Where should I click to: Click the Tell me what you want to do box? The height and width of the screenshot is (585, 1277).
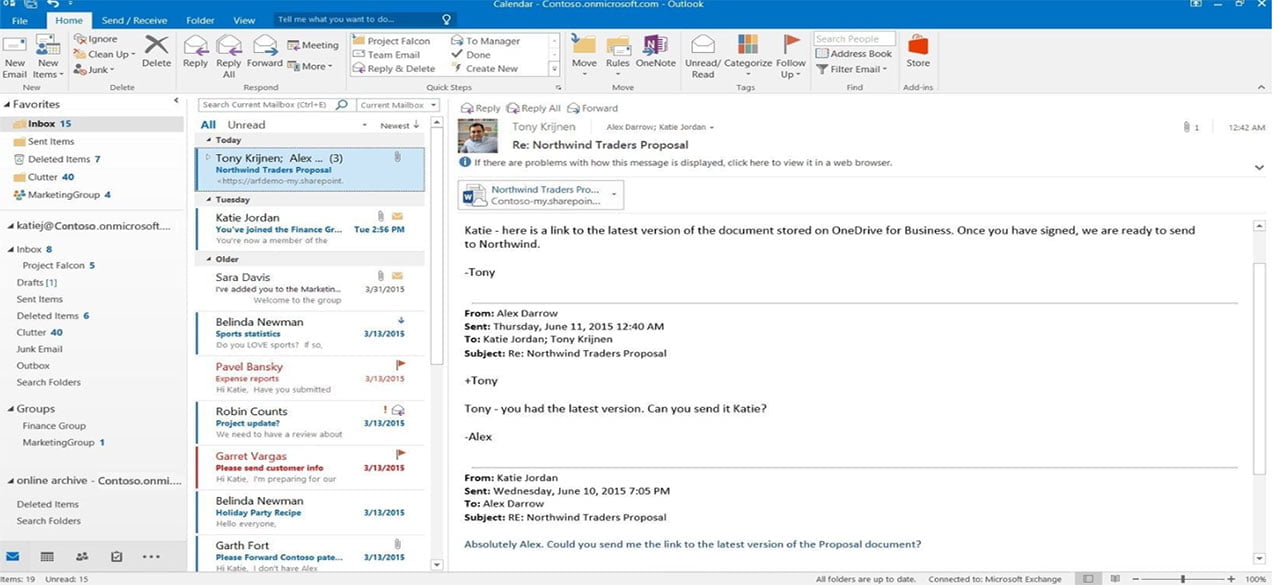coord(365,19)
